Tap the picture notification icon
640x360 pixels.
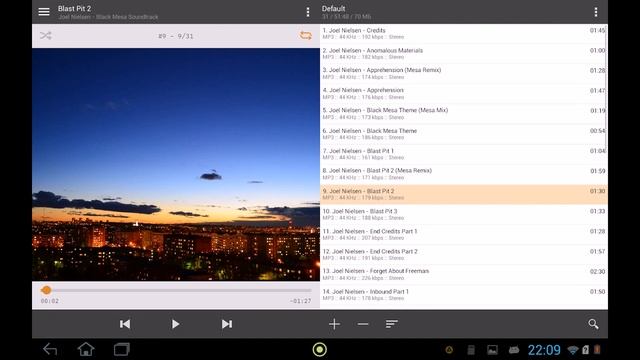pyautogui.click(x=492, y=350)
